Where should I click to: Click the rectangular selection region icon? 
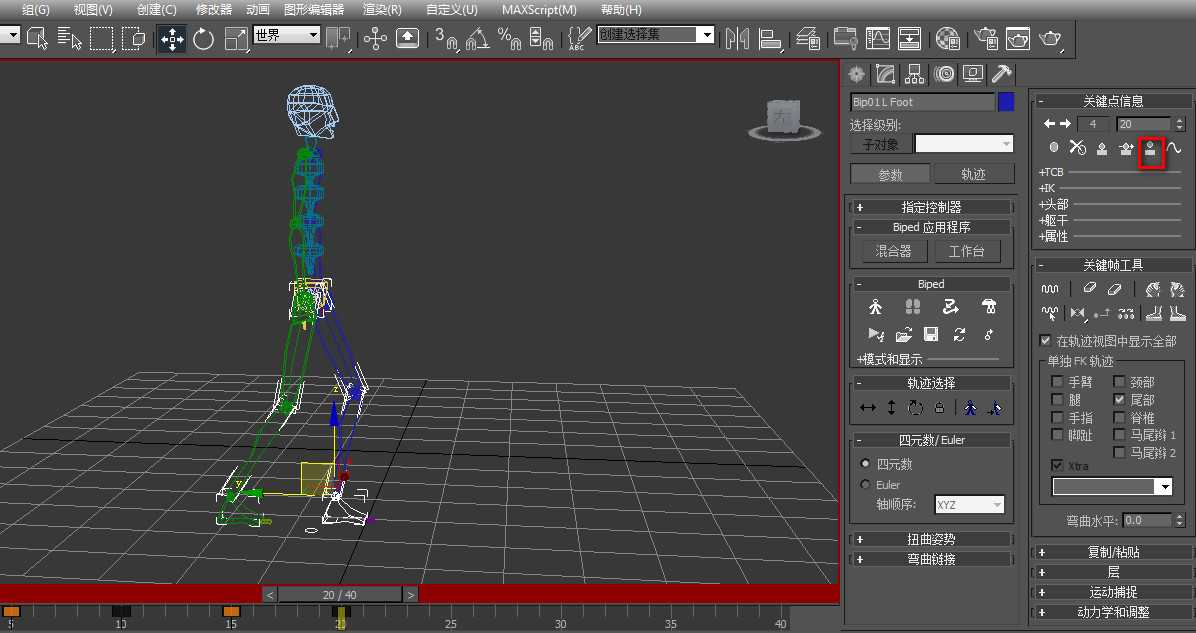(101, 38)
